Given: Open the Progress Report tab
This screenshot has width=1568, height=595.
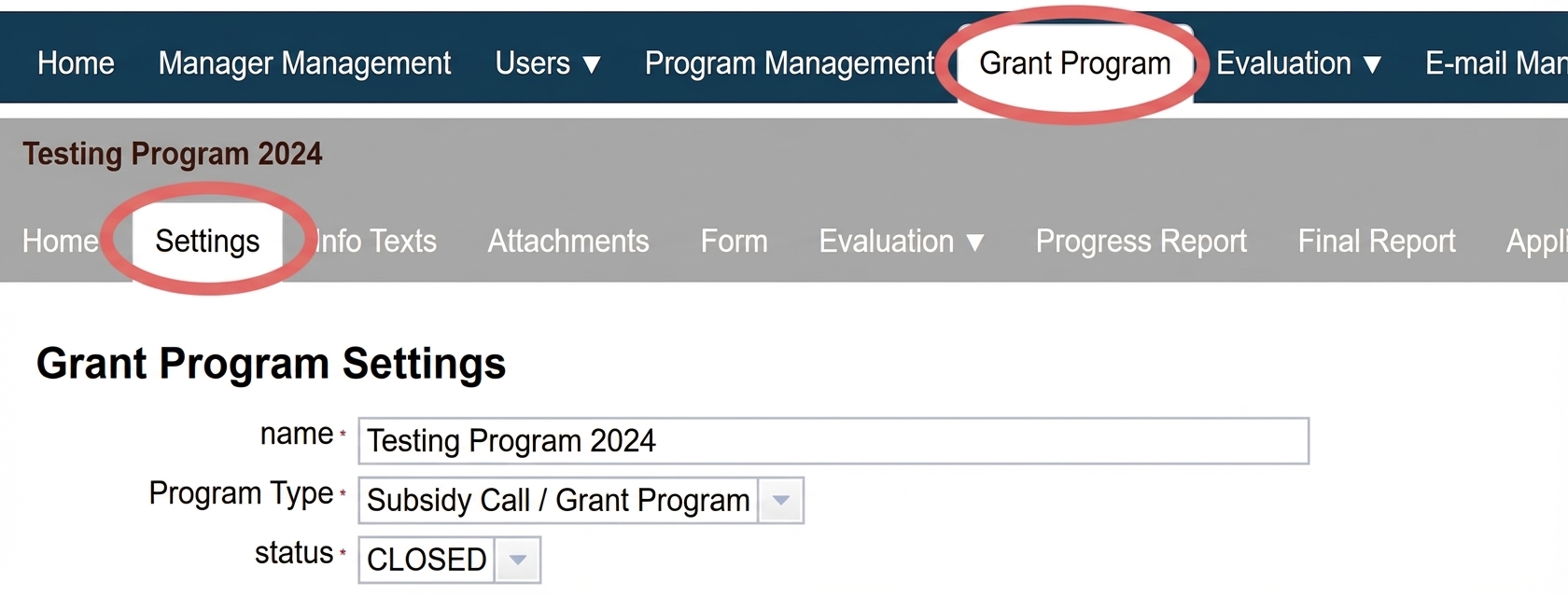Looking at the screenshot, I should click(x=1141, y=242).
